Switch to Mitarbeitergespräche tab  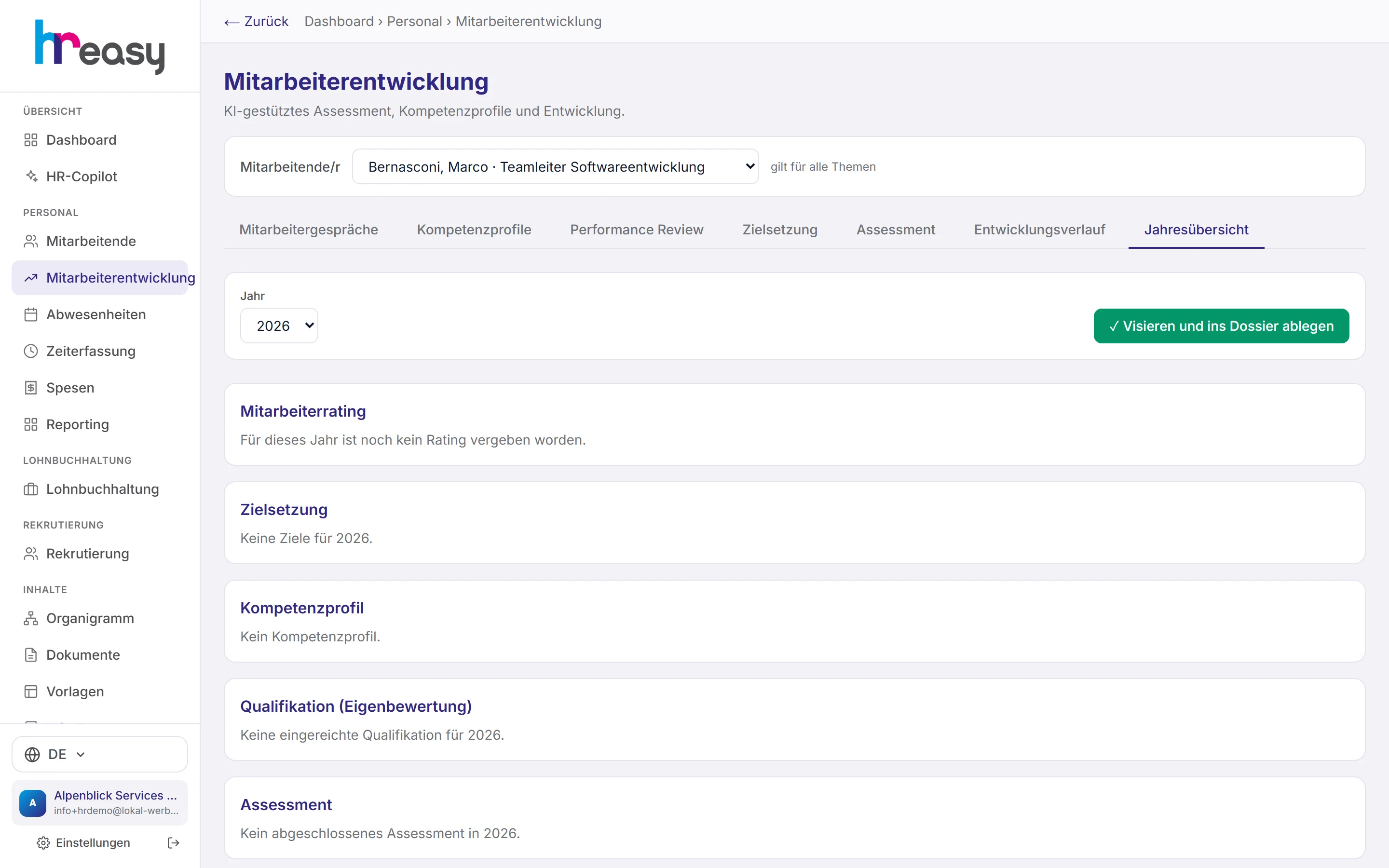click(x=308, y=230)
